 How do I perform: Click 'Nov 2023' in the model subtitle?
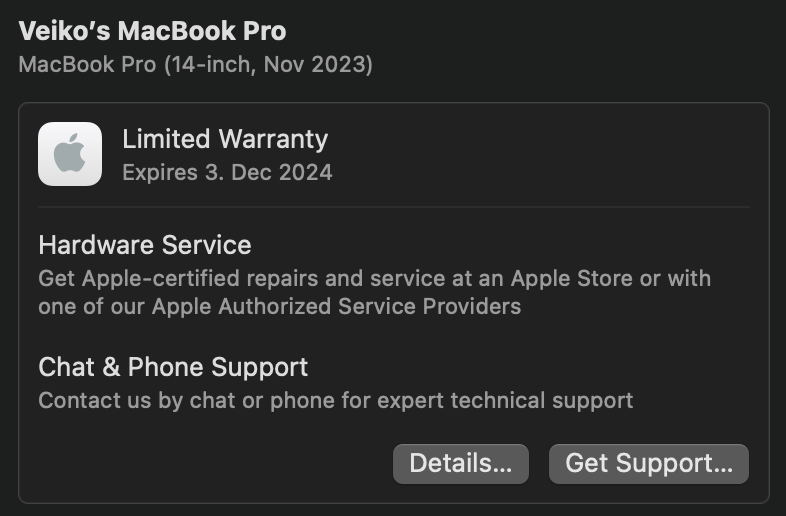(315, 65)
